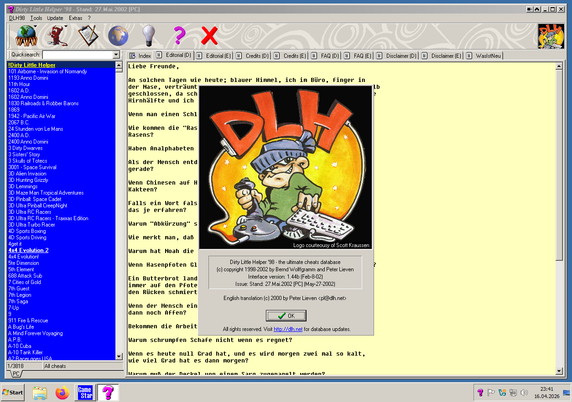572x402 pixels.
Task: Click editorial text scrollbar down arrow
Action: (559, 371)
